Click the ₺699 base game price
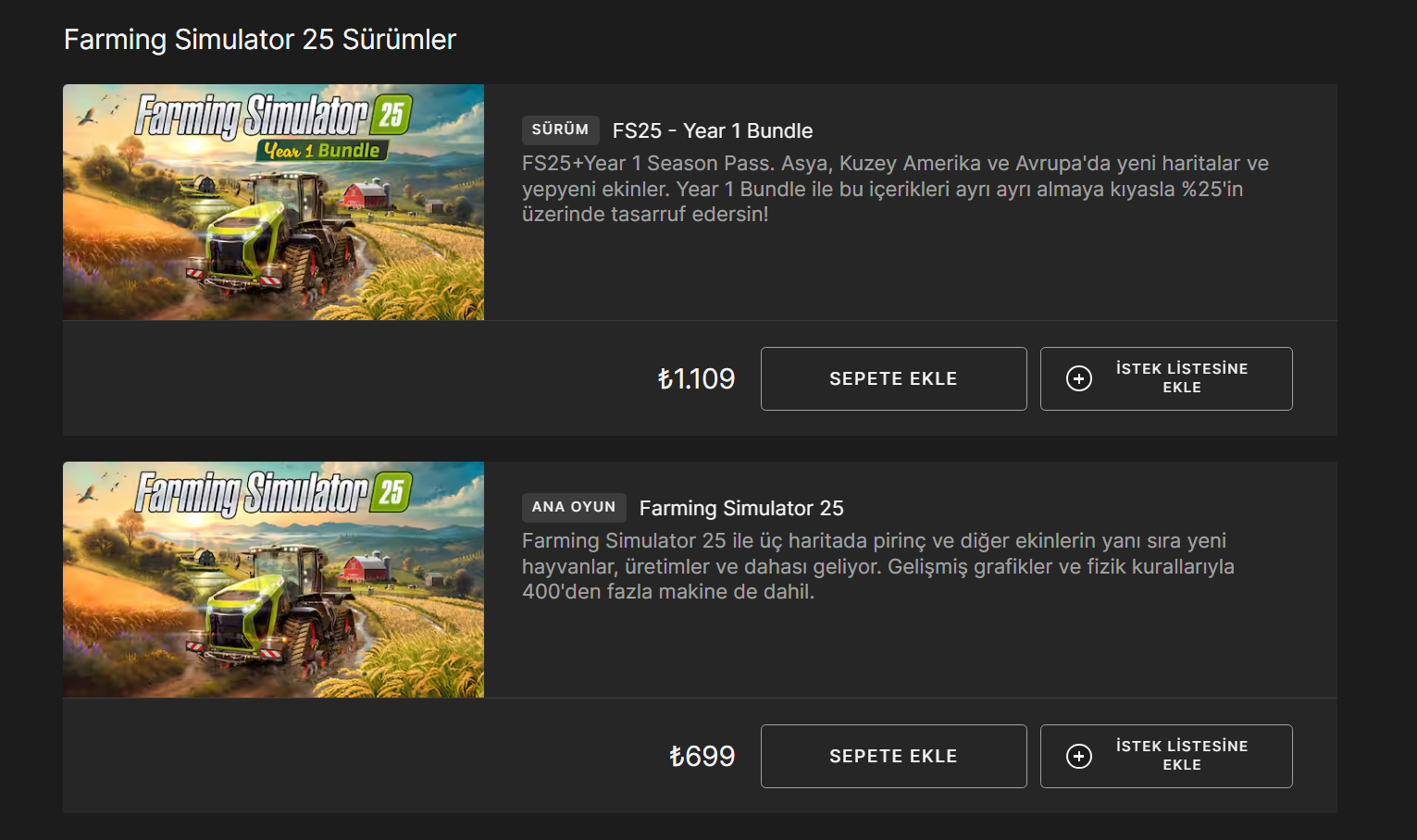1417x840 pixels. pos(702,756)
